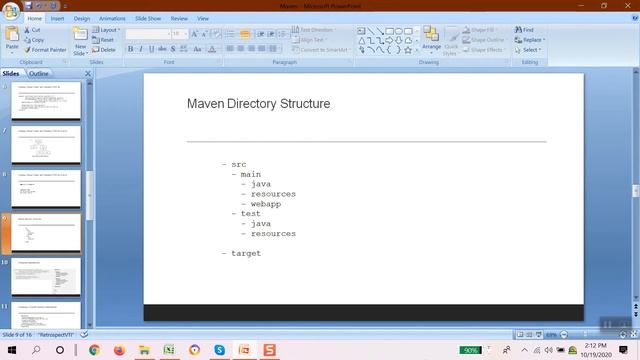Open Chrome from the taskbar

pos(94,350)
